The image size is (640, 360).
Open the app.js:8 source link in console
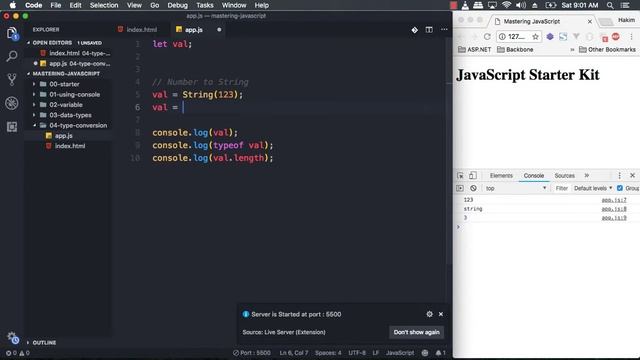click(614, 209)
